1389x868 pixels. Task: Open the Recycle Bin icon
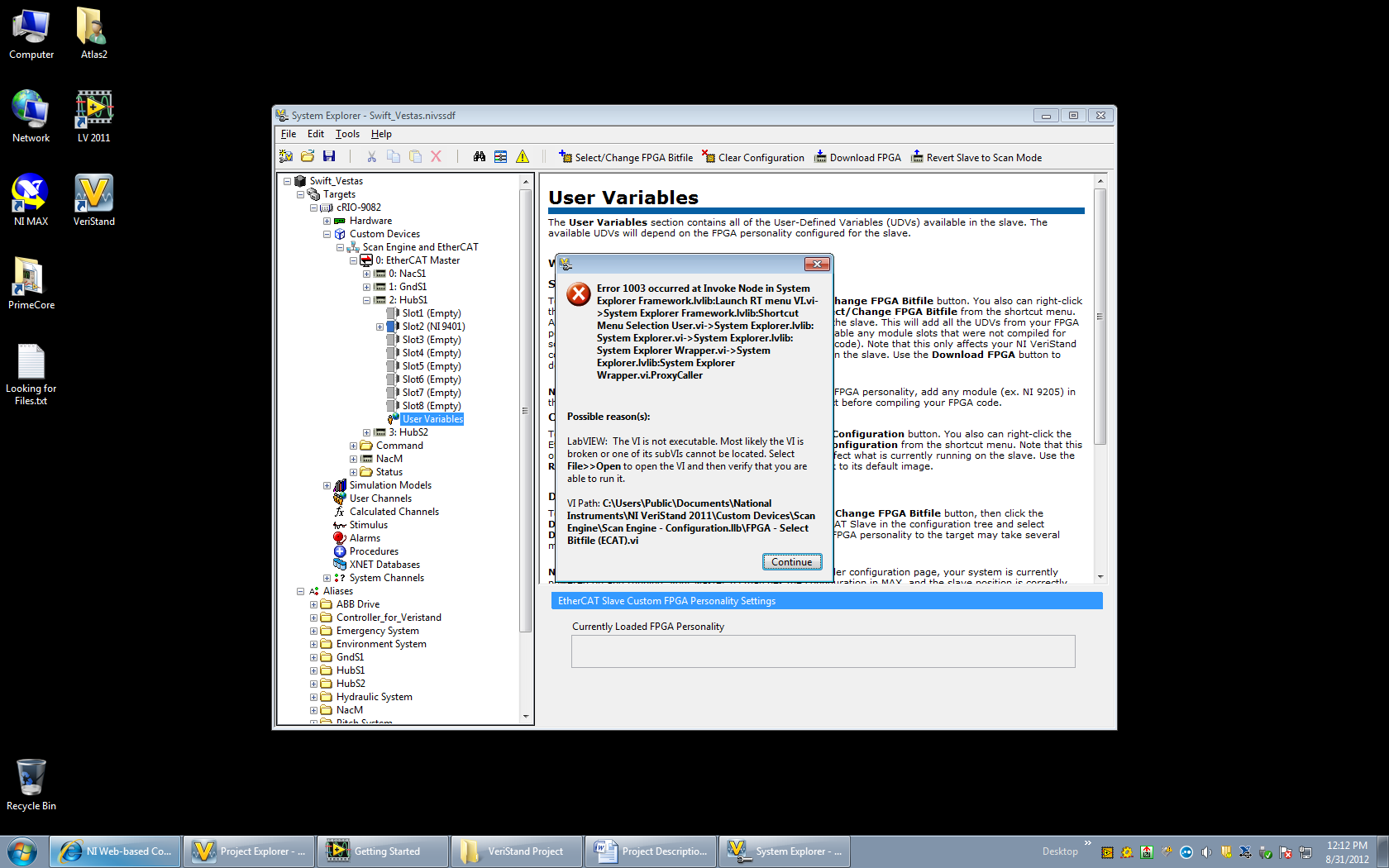[31, 785]
